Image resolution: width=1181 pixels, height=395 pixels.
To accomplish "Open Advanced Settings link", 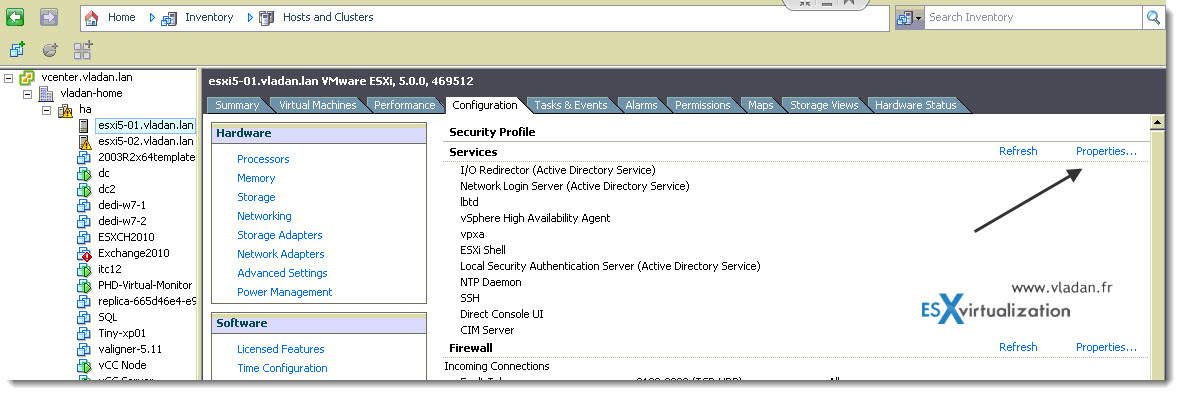I will pyautogui.click(x=282, y=273).
